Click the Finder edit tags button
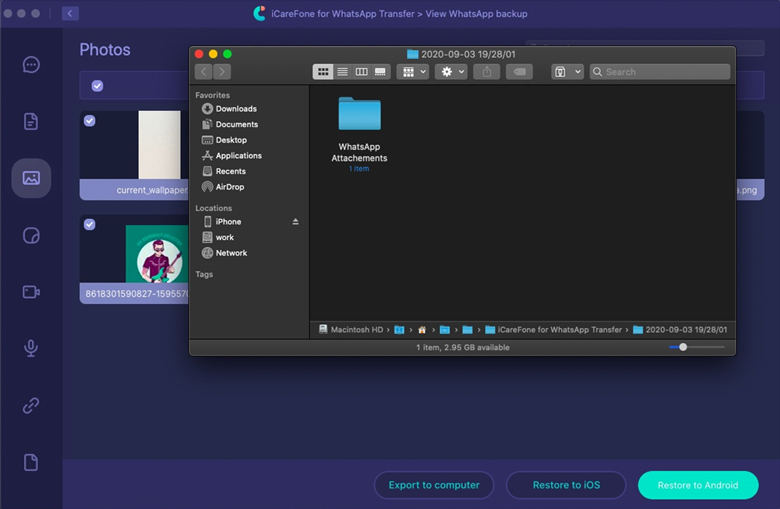The image size is (780, 509). coord(519,72)
